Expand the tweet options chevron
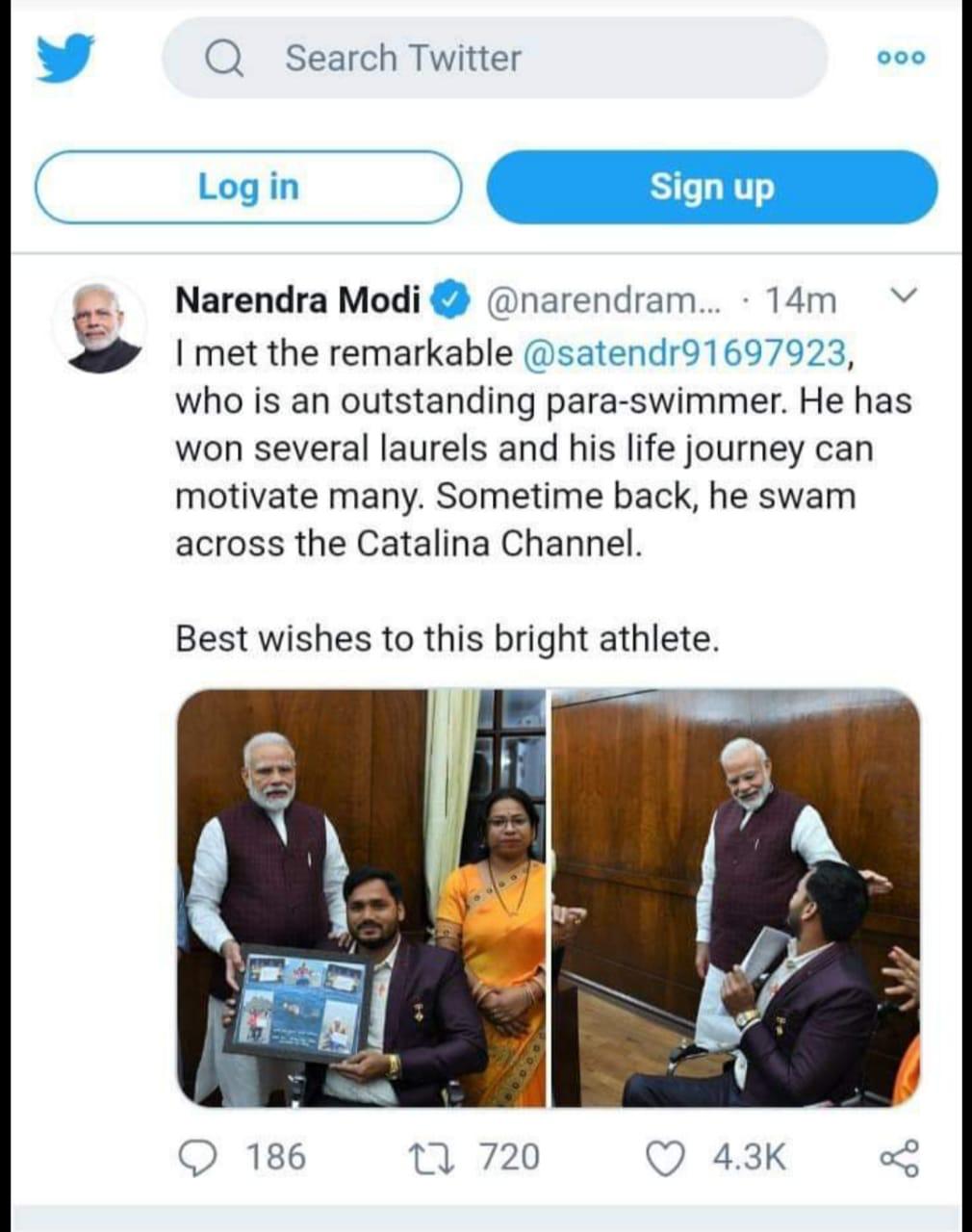This screenshot has height=1232, width=972. pyautogui.click(x=903, y=295)
